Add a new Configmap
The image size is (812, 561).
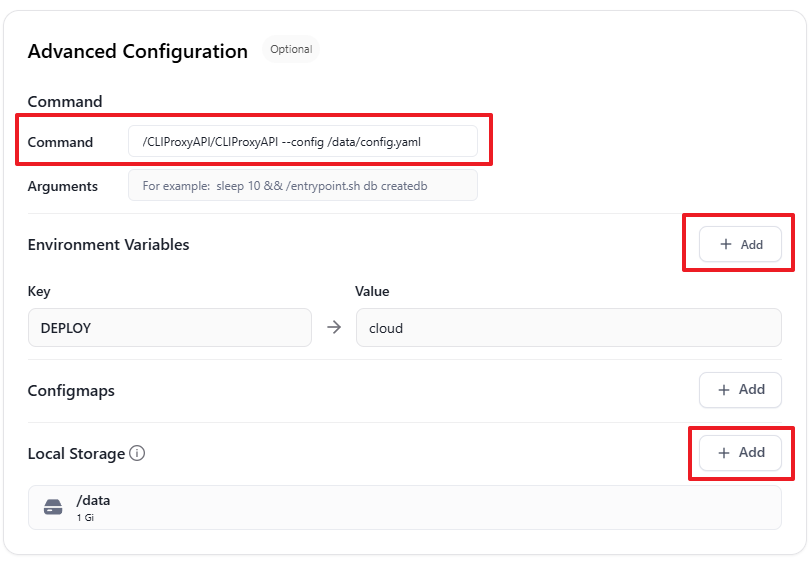[x=740, y=389]
